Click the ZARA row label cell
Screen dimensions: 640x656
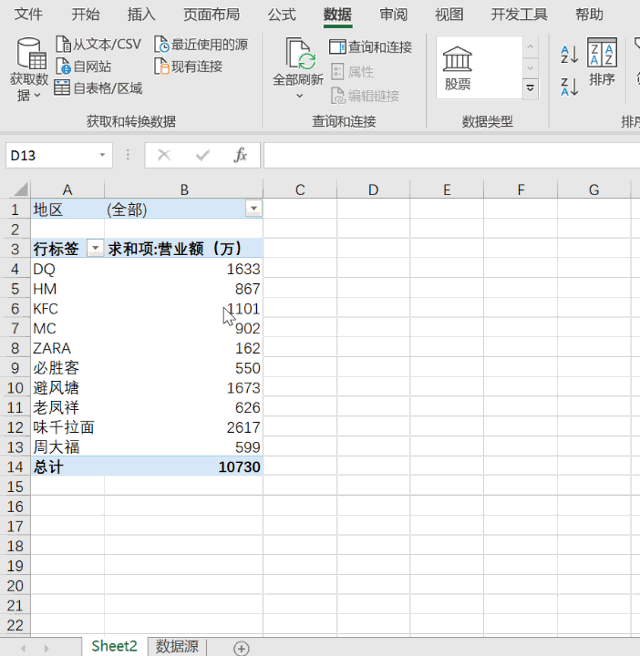tap(67, 348)
